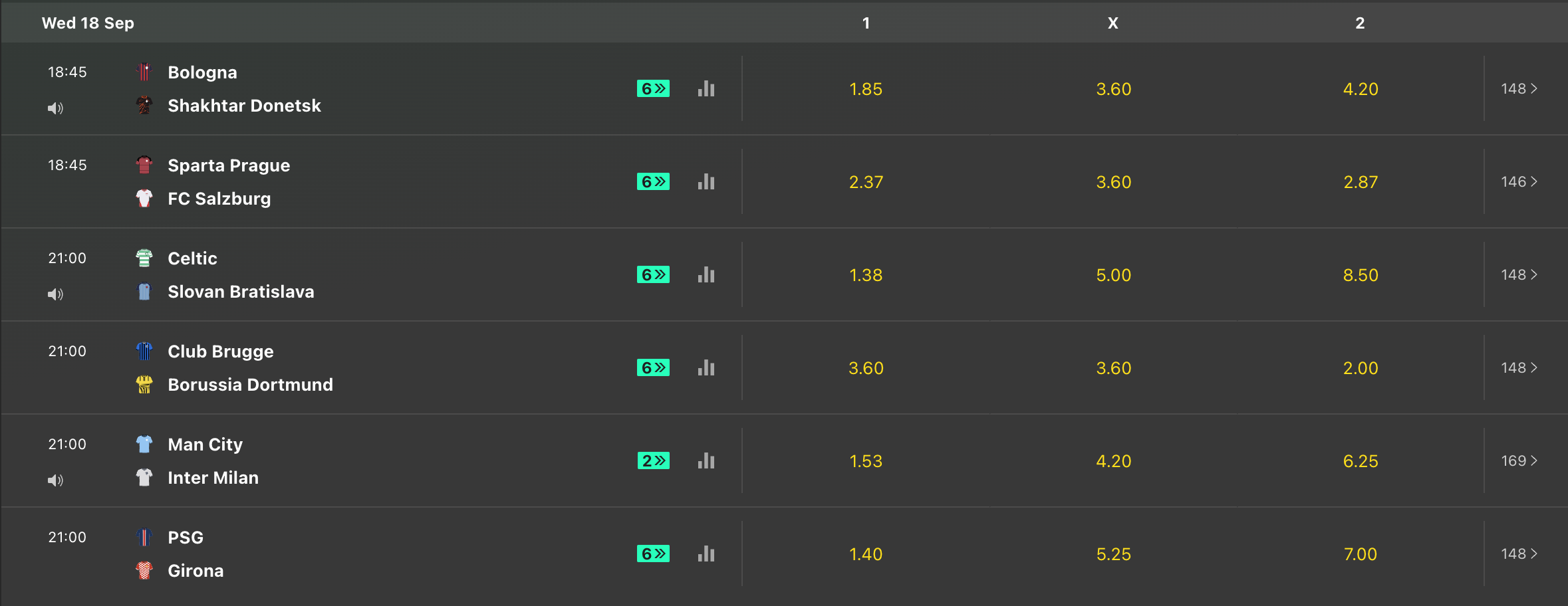Select Borussia Dortmund away win odds 2.00

1360,368
